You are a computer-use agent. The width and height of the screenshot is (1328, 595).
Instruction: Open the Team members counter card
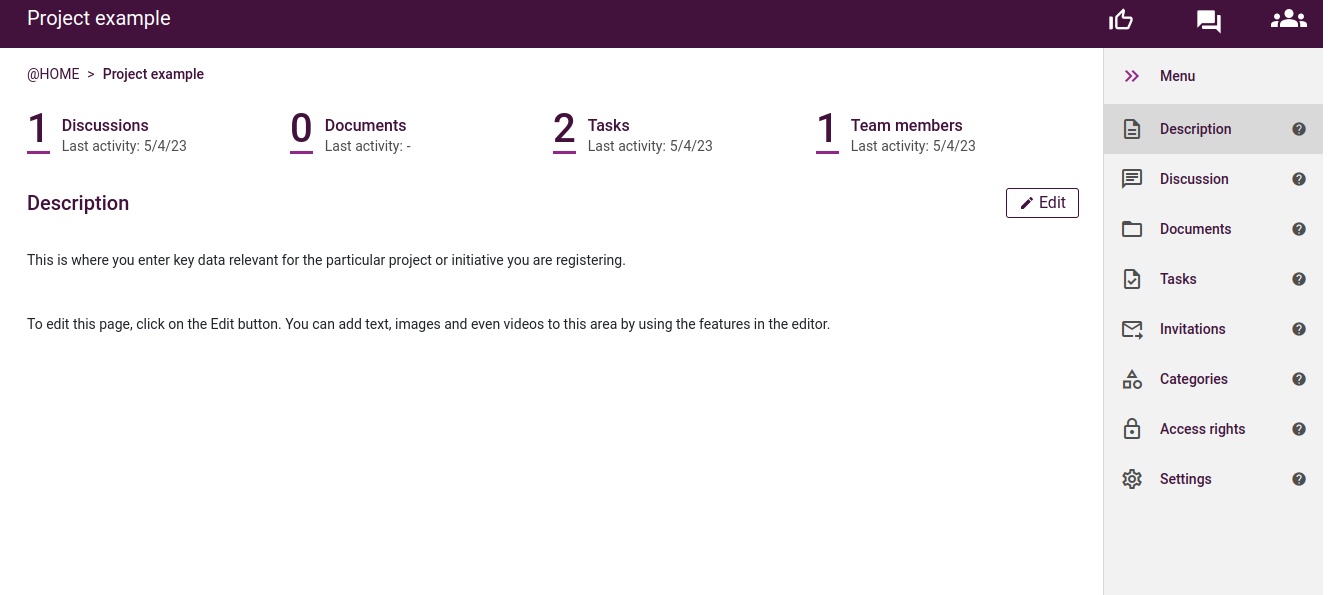pos(896,133)
